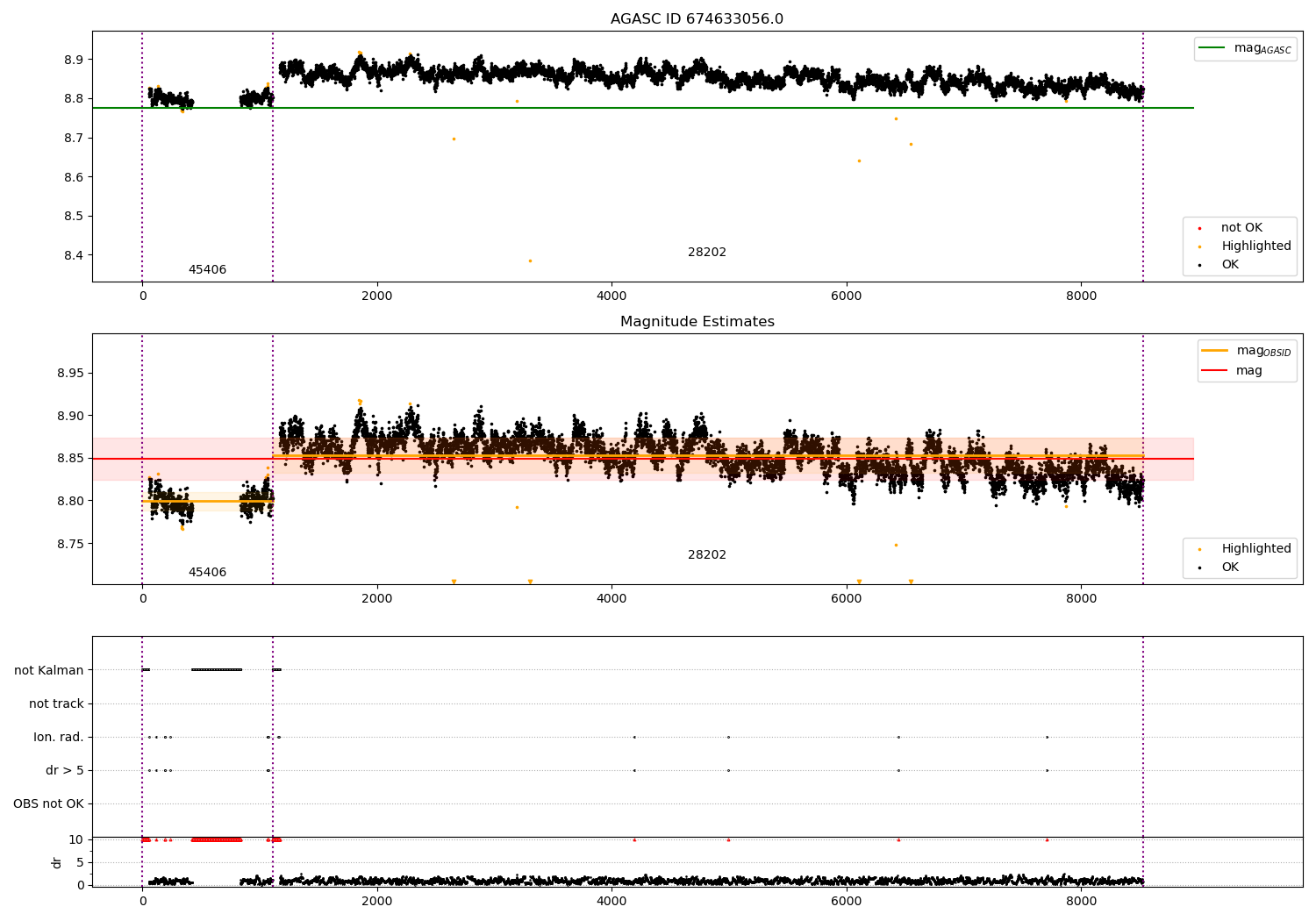Select the 8.7 y-axis tick label
The width and height of the screenshot is (1316, 921).
point(73,139)
